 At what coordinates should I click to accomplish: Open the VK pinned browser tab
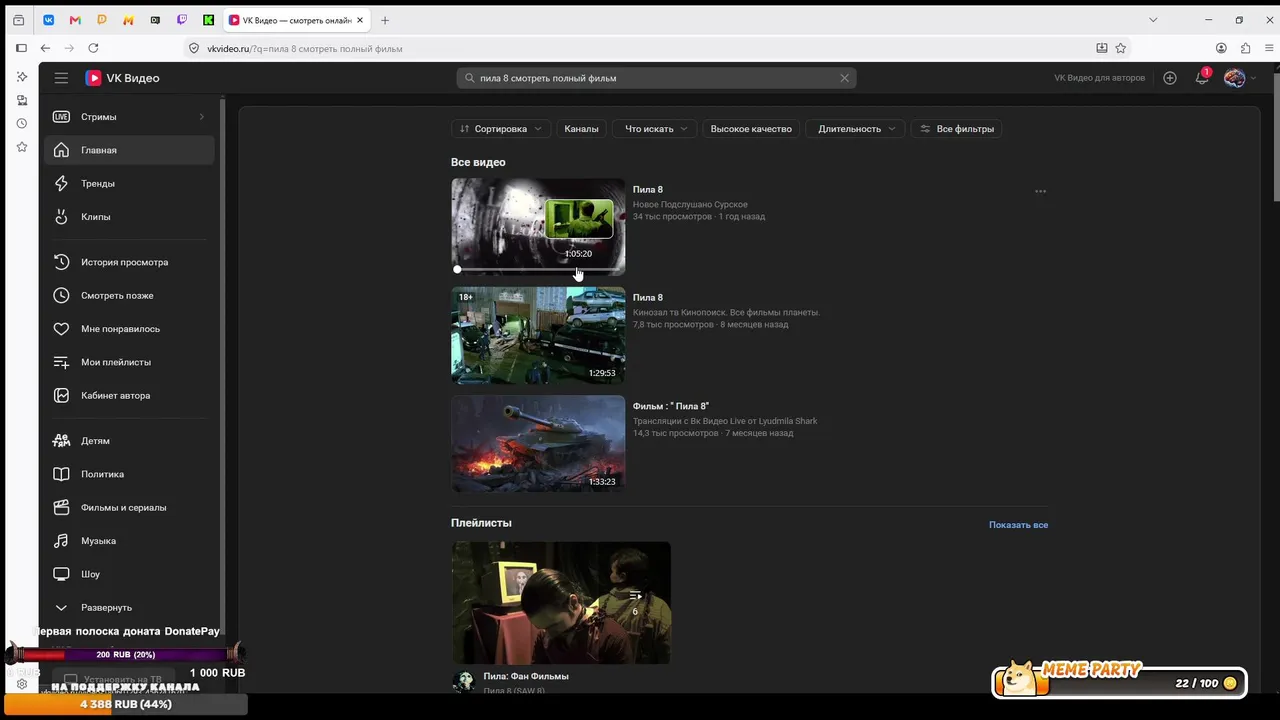pos(48,20)
